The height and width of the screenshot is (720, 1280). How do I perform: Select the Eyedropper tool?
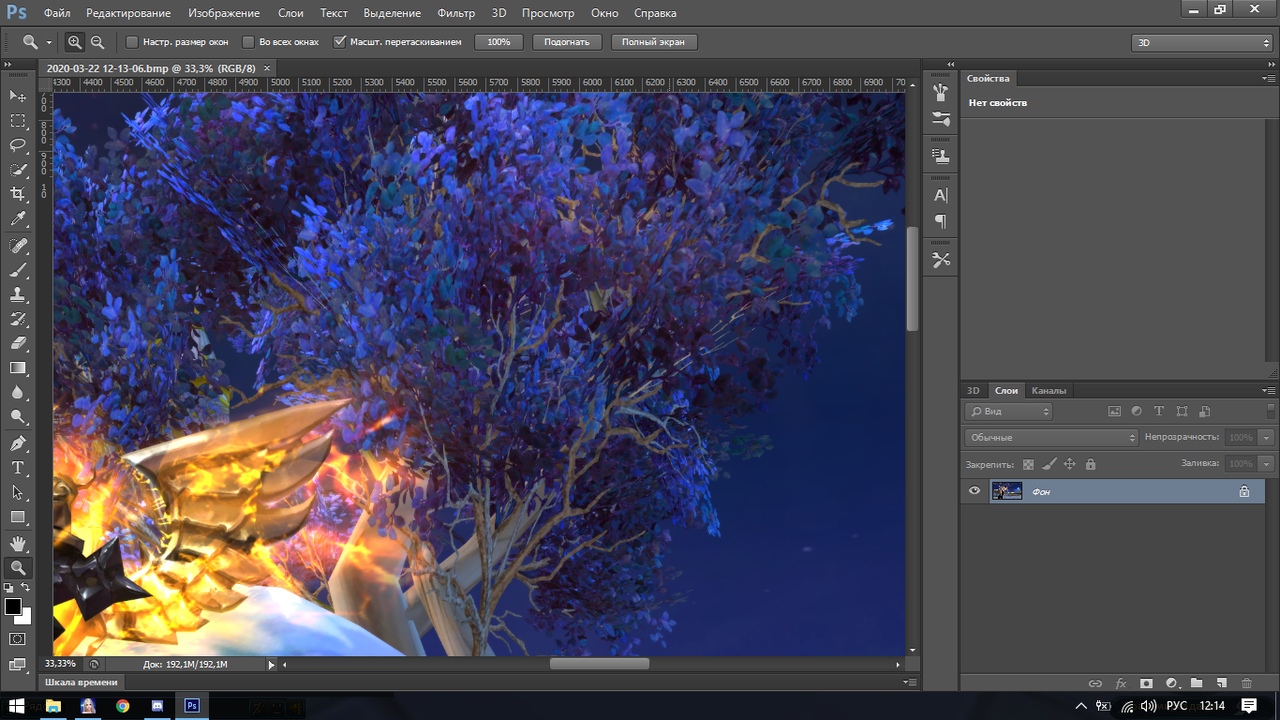pyautogui.click(x=18, y=219)
